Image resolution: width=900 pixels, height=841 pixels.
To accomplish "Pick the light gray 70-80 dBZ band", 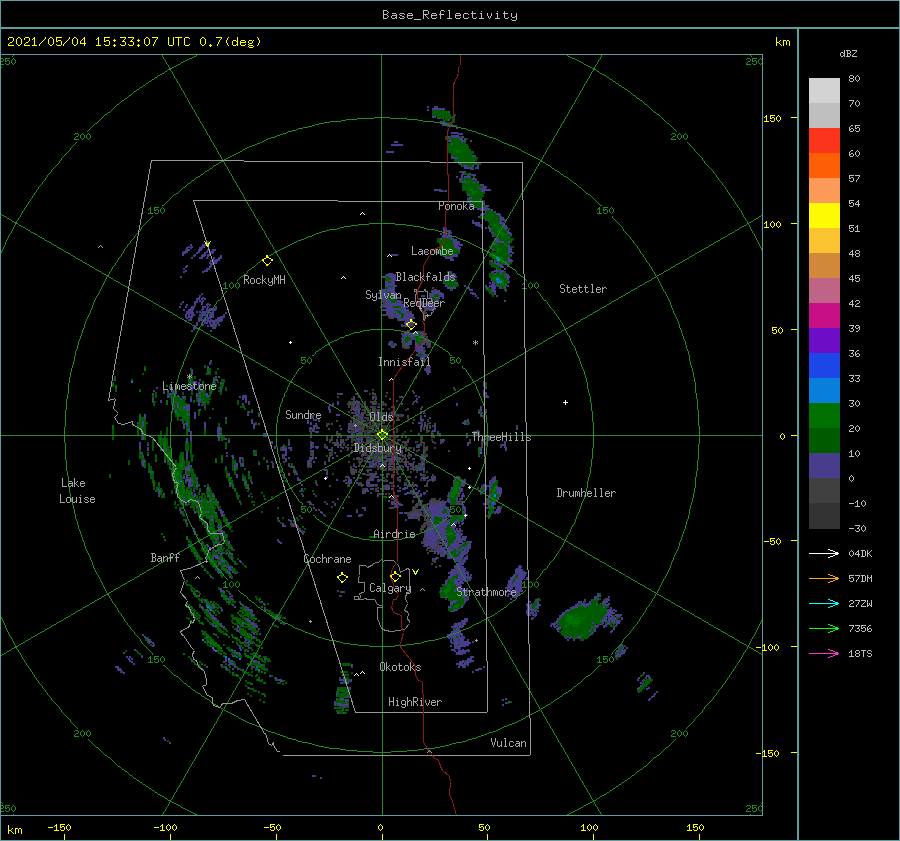I will [x=824, y=91].
